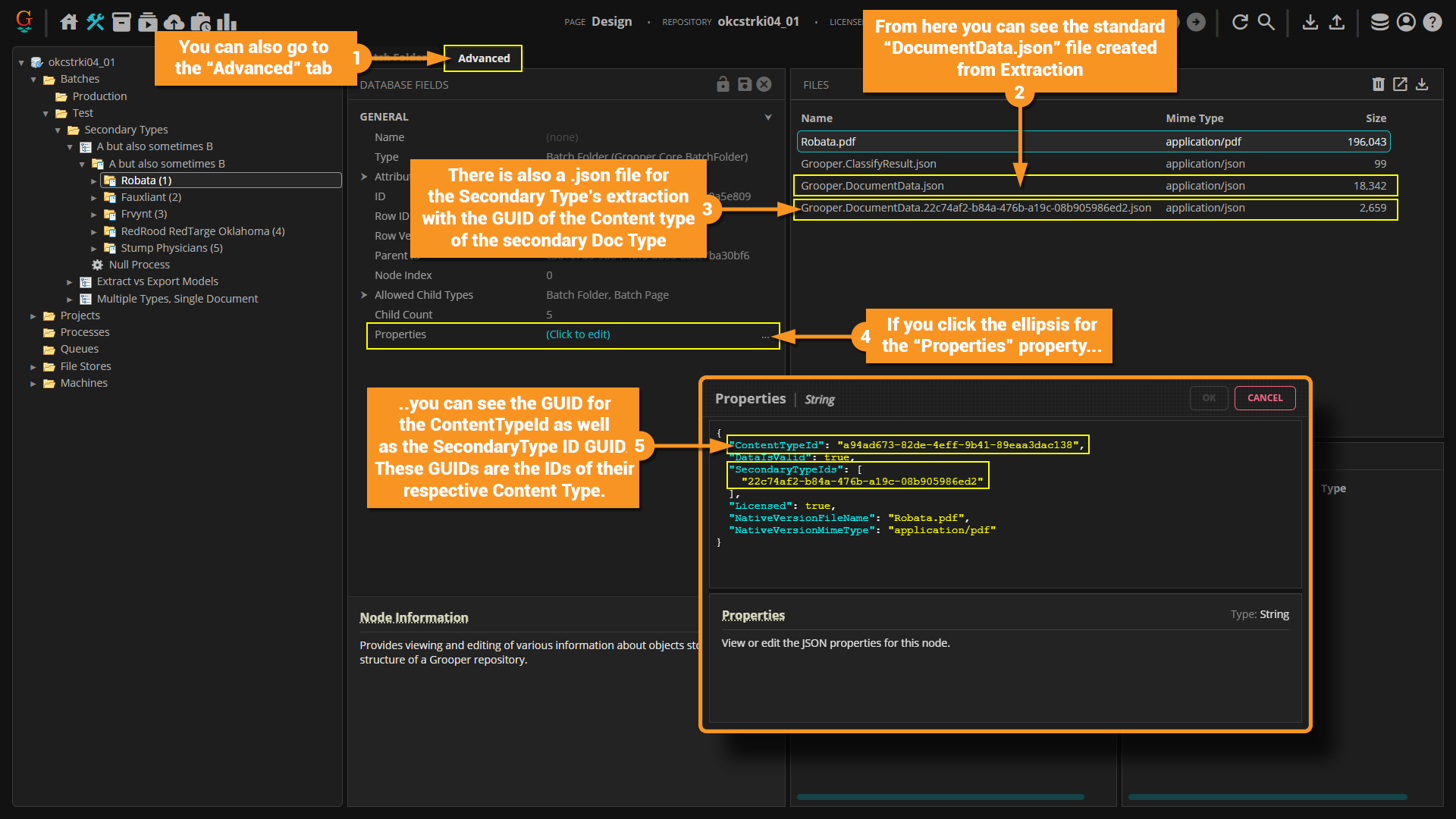1456x819 pixels.
Task: Open the repository database stack icon
Action: pyautogui.click(x=1379, y=22)
